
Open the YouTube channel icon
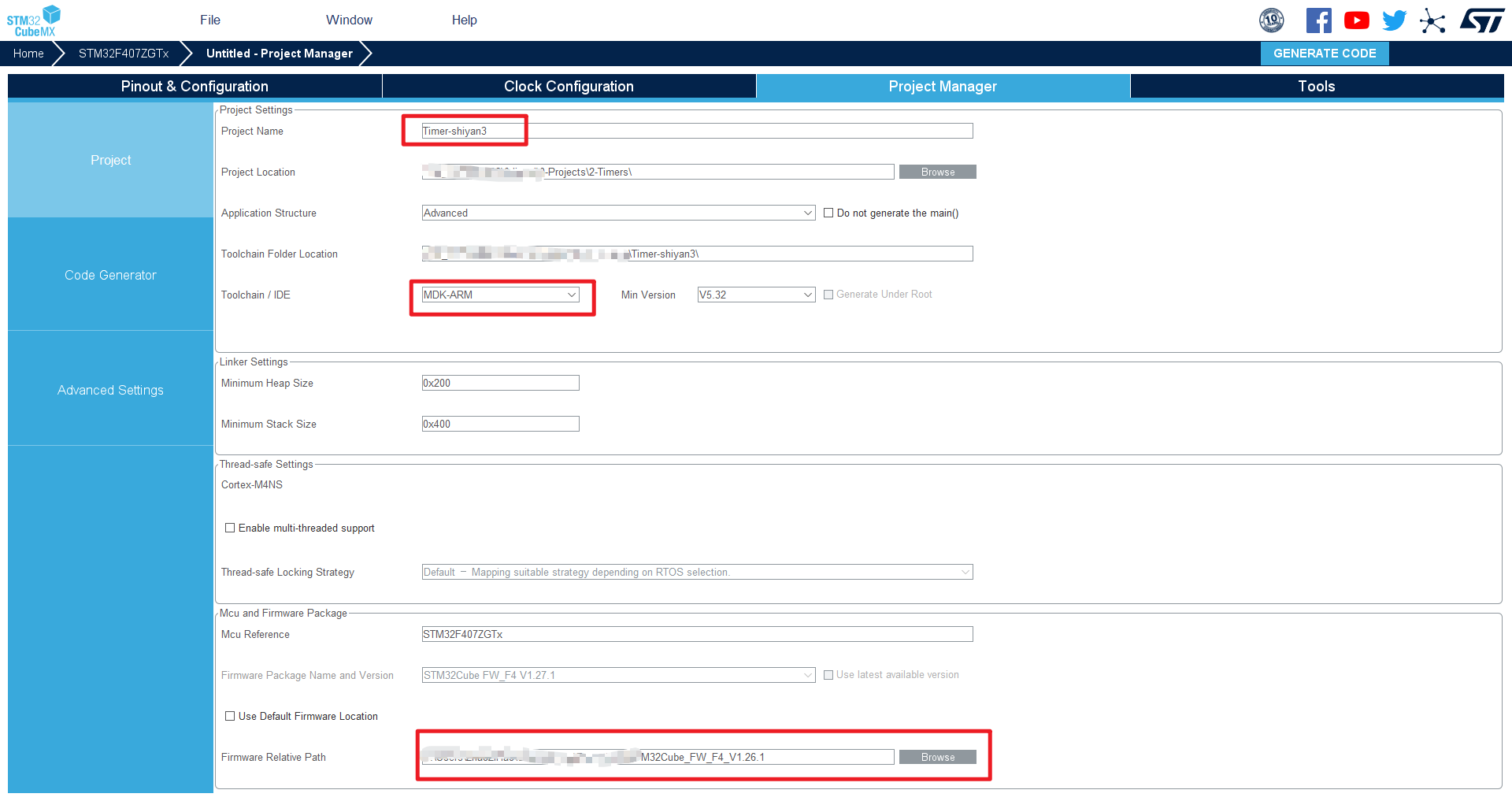click(1357, 20)
